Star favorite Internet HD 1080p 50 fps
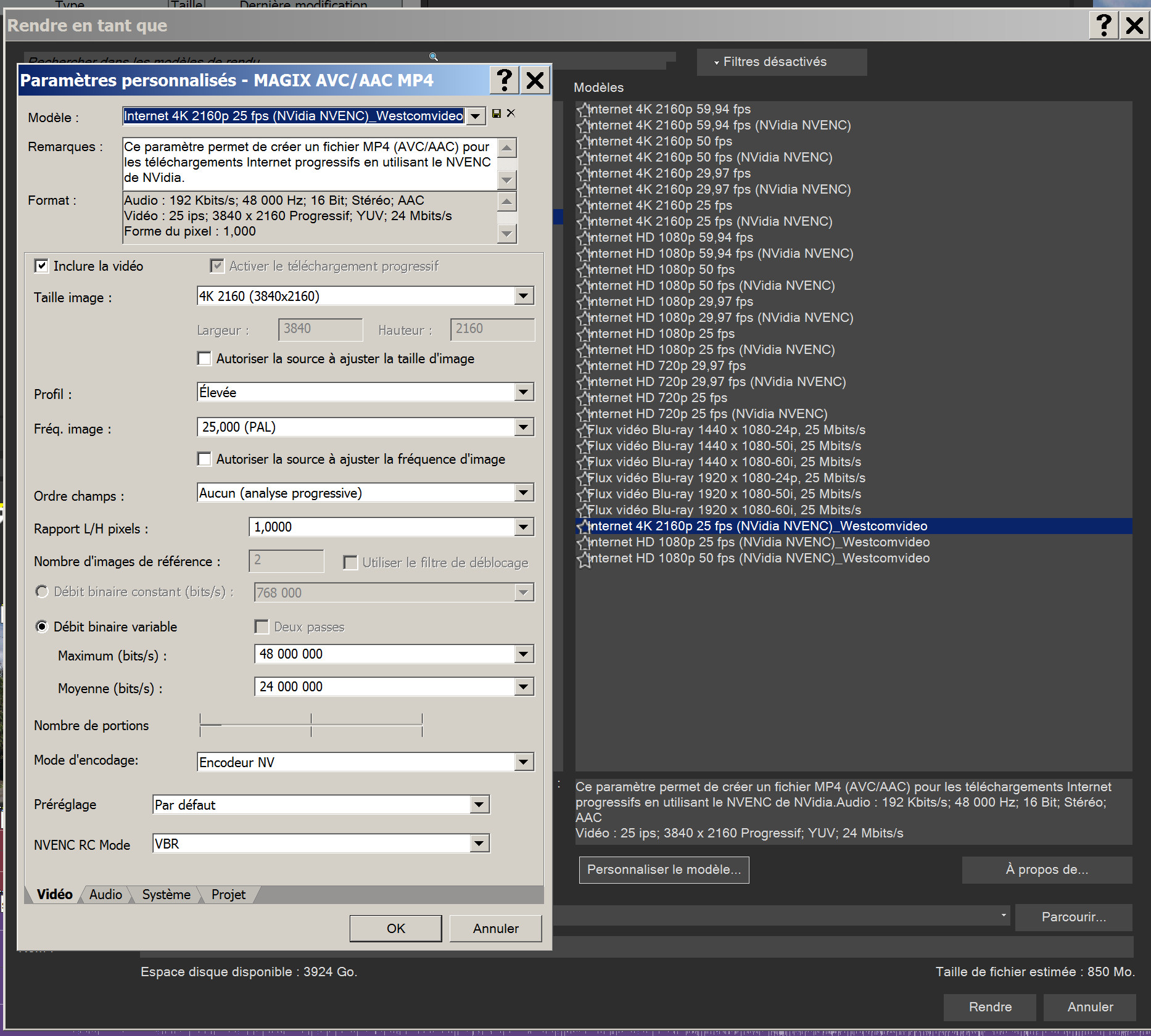The width and height of the screenshot is (1151, 1036). [x=583, y=270]
